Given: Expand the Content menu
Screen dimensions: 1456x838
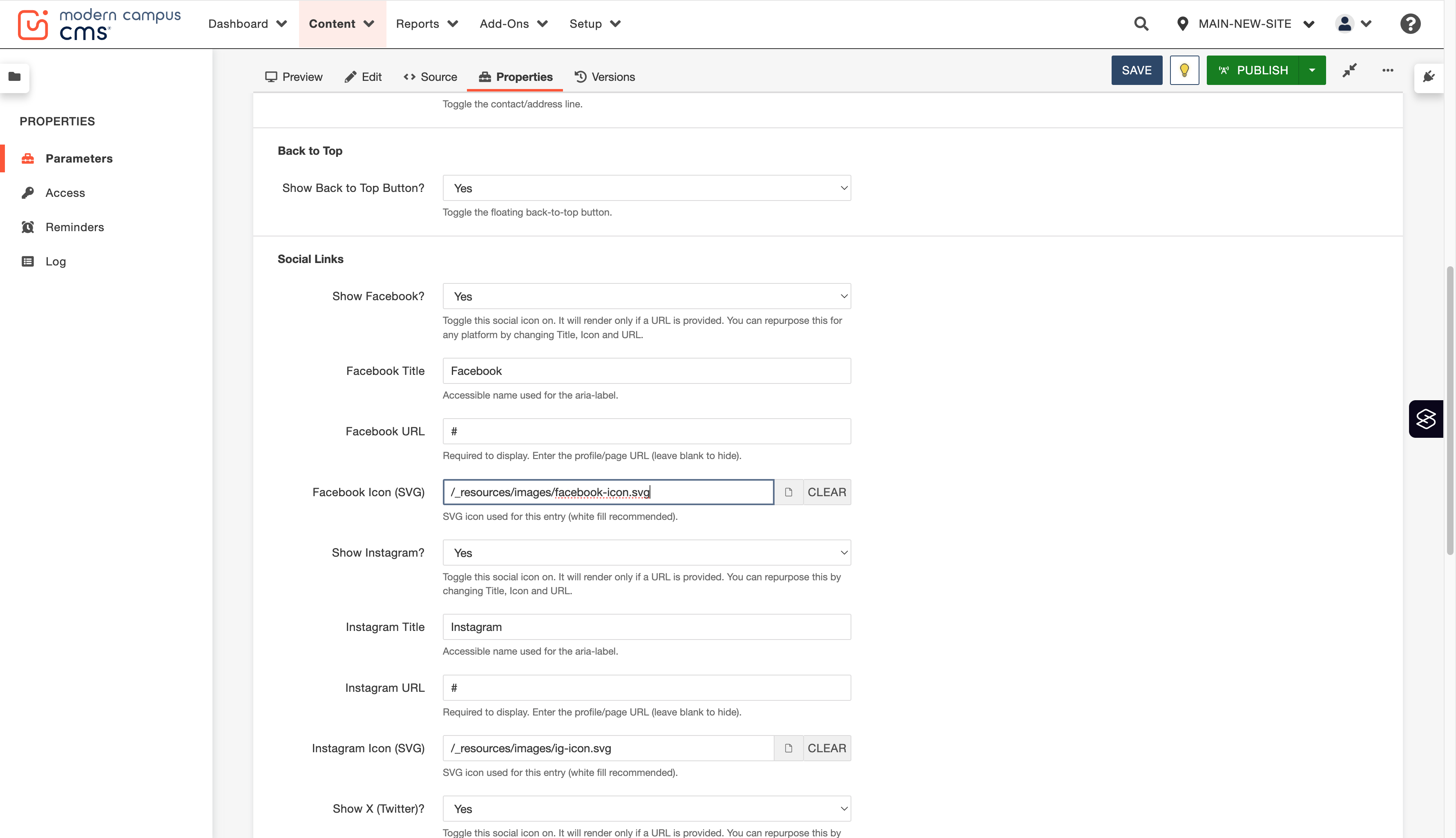Looking at the screenshot, I should point(342,24).
